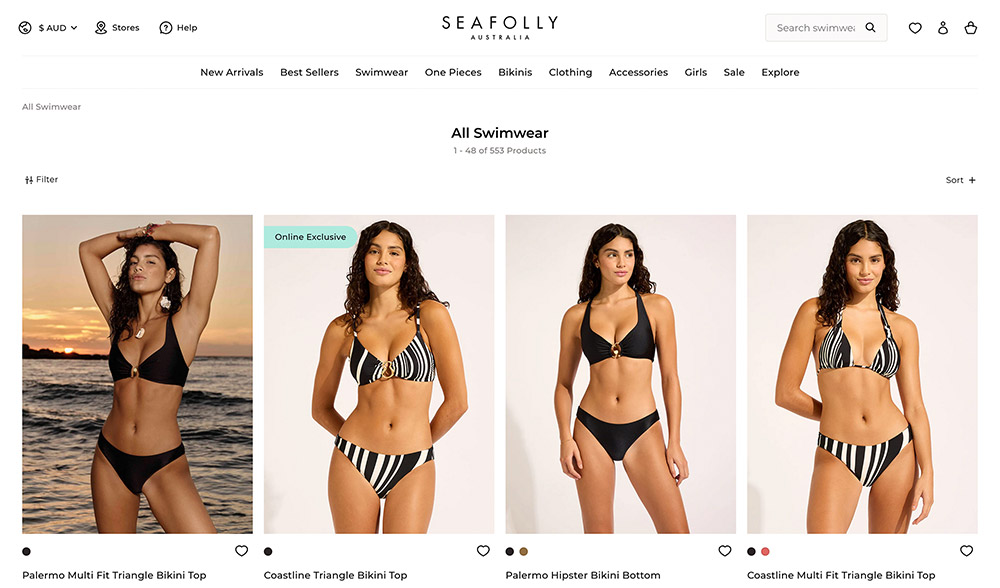Image resolution: width=1000 pixels, height=588 pixels.
Task: Open the Coastline Multi Fit Triangle Bikini Top link
Action: 841,575
